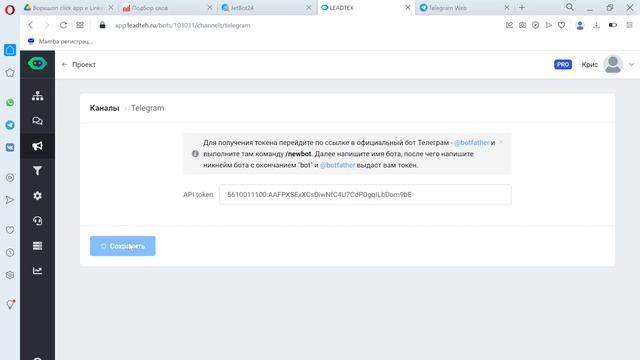Screen dimensions: 640x360
Task: Expand the Крис user menu chevron
Action: click(x=631, y=64)
